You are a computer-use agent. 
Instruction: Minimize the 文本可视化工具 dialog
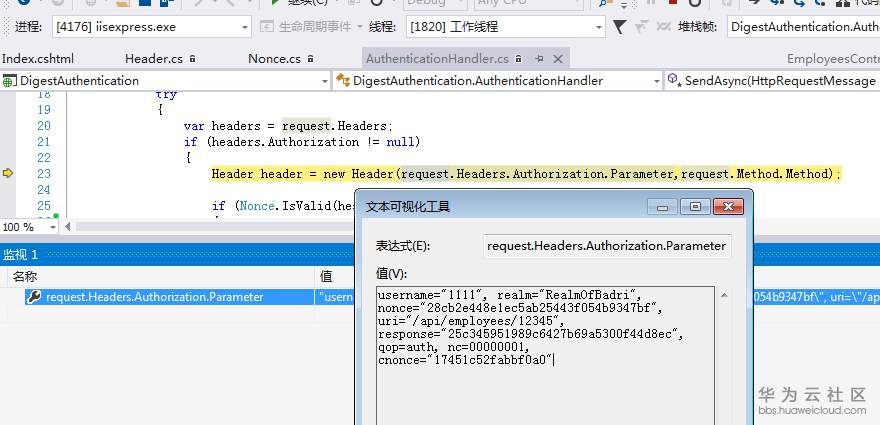click(662, 207)
